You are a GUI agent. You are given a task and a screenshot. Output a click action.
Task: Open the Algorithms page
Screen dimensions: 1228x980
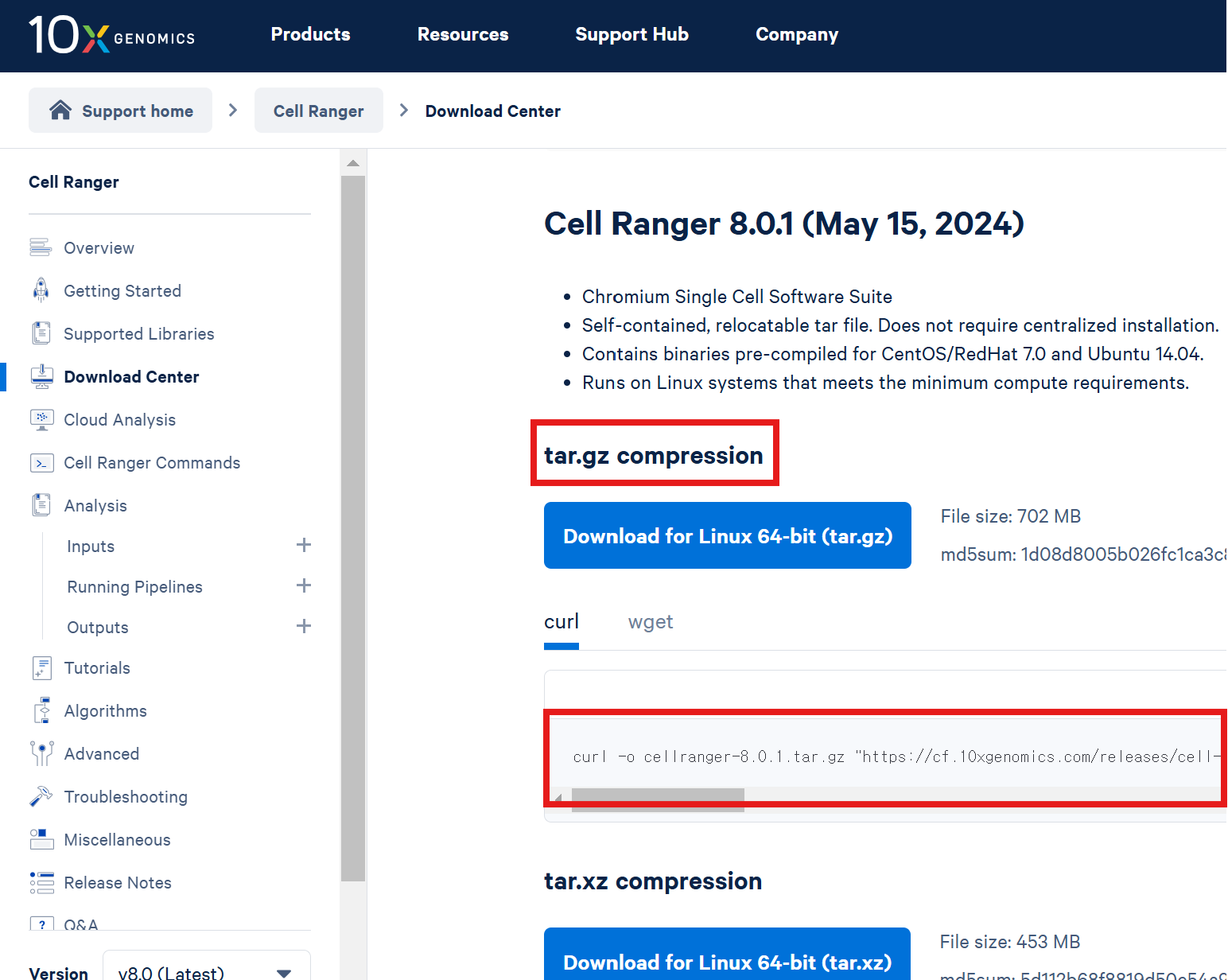[105, 710]
